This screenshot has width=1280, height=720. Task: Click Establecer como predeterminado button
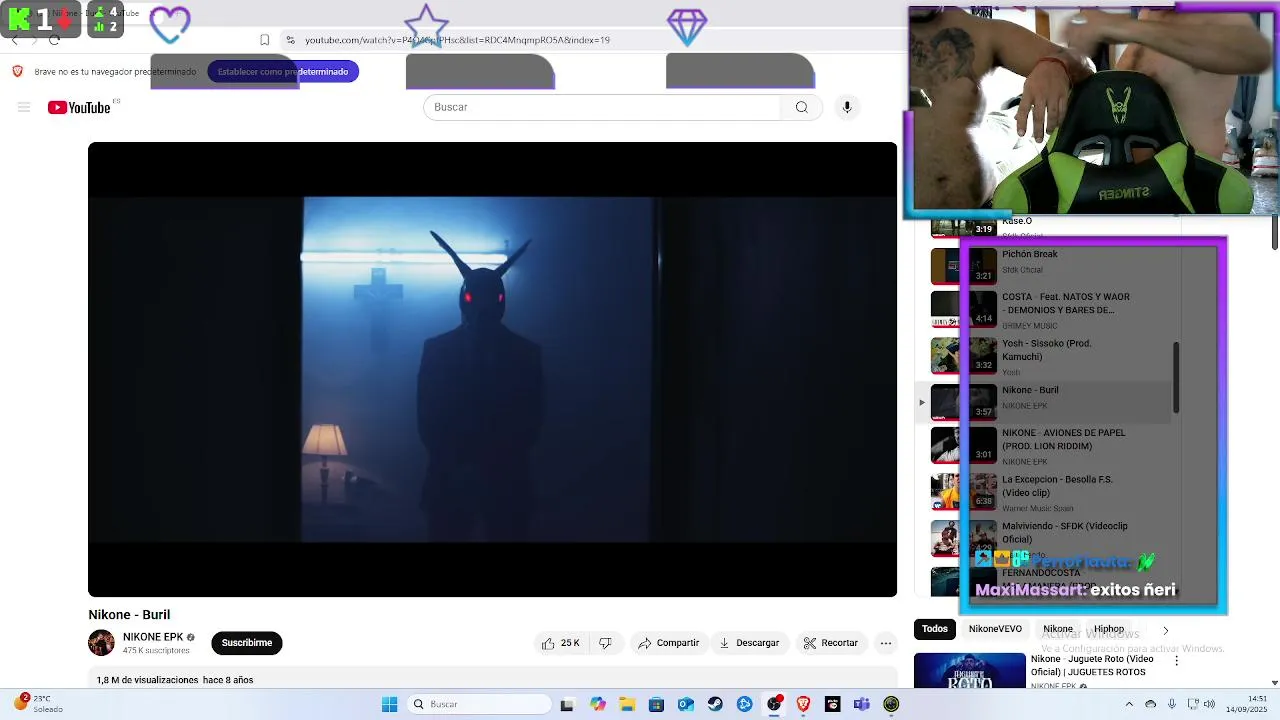click(x=283, y=71)
